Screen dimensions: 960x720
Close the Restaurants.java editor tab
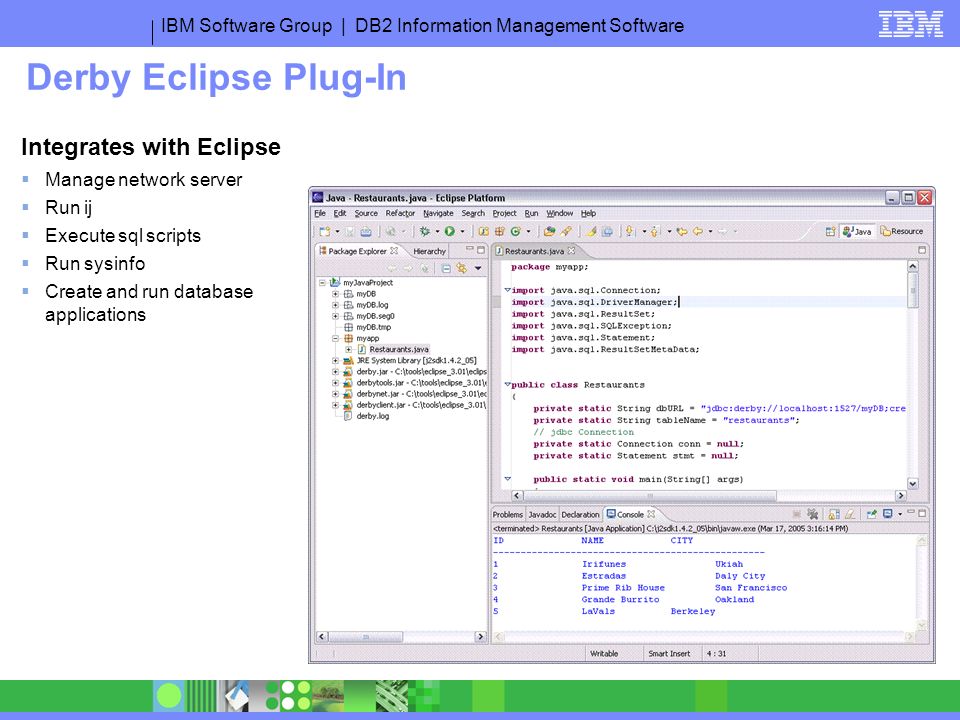571,251
